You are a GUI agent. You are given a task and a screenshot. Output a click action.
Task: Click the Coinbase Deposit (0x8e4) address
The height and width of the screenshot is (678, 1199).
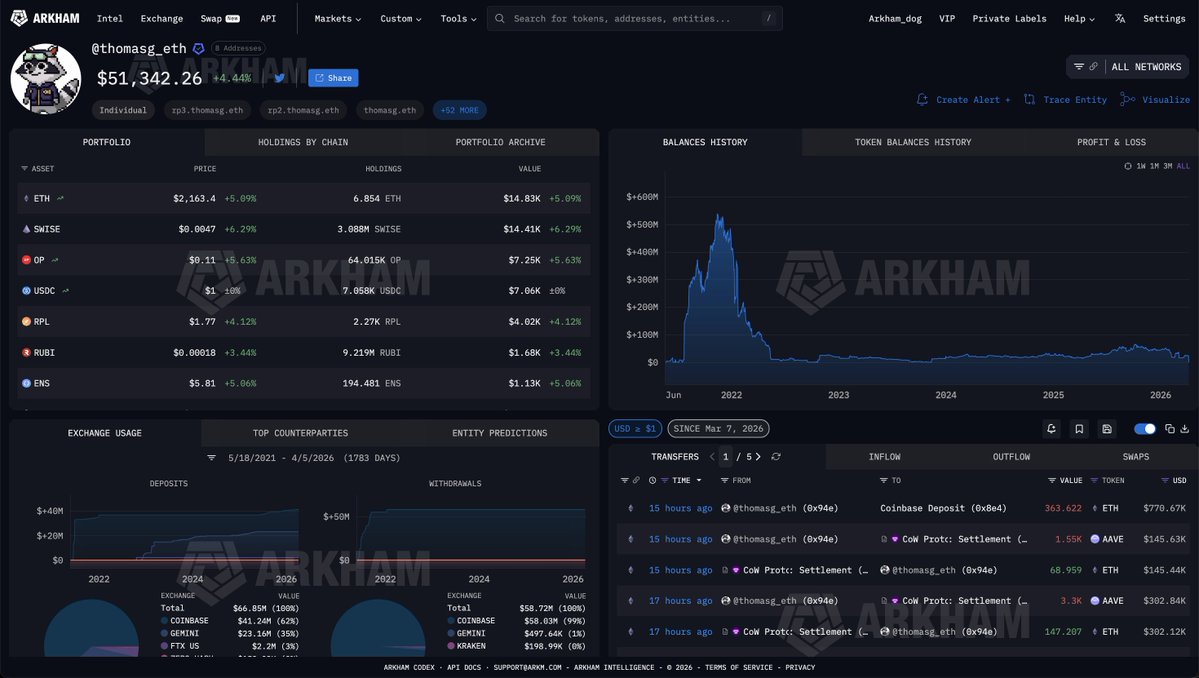943,508
